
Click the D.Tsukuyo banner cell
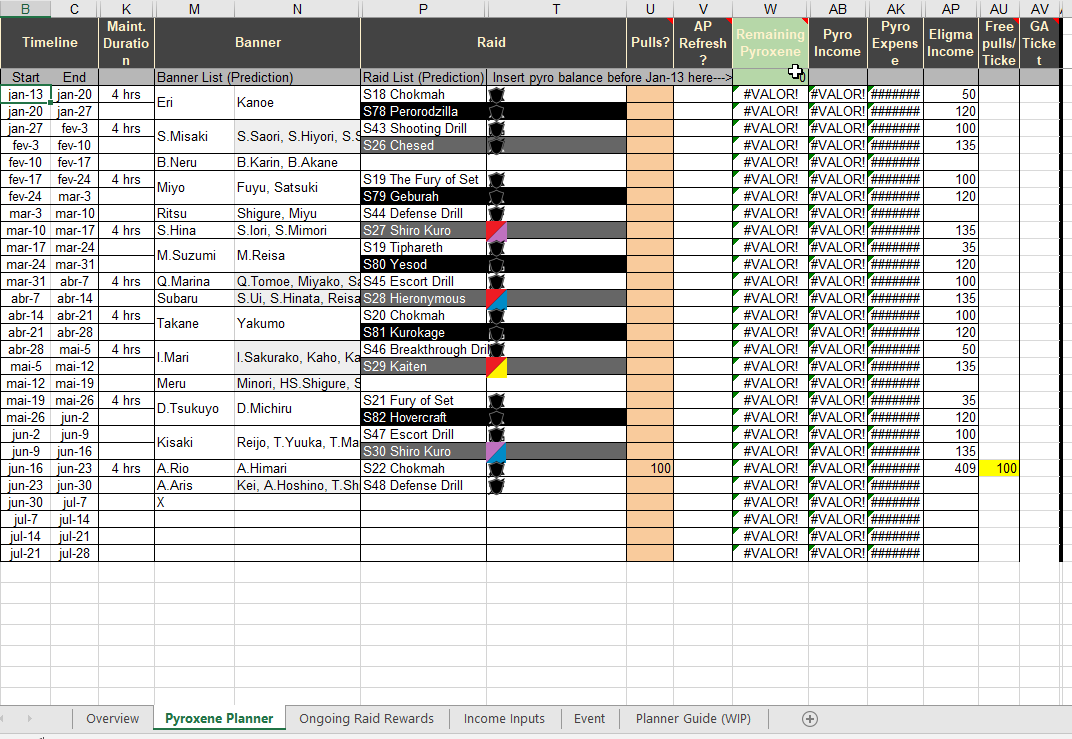tap(194, 409)
